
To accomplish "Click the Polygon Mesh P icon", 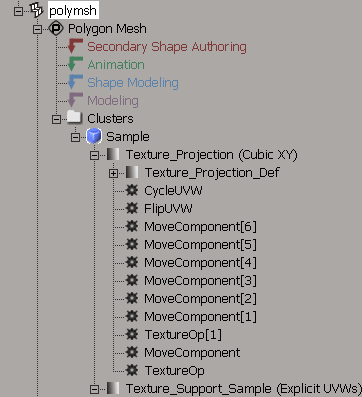I will [x=56, y=29].
